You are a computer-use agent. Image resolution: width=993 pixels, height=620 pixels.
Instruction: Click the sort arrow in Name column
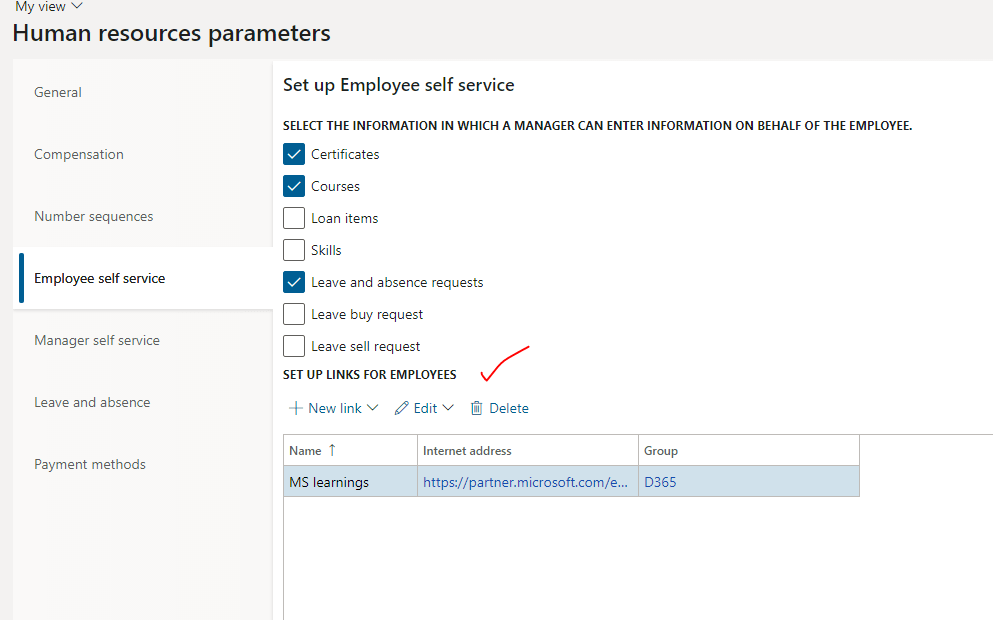pos(332,451)
